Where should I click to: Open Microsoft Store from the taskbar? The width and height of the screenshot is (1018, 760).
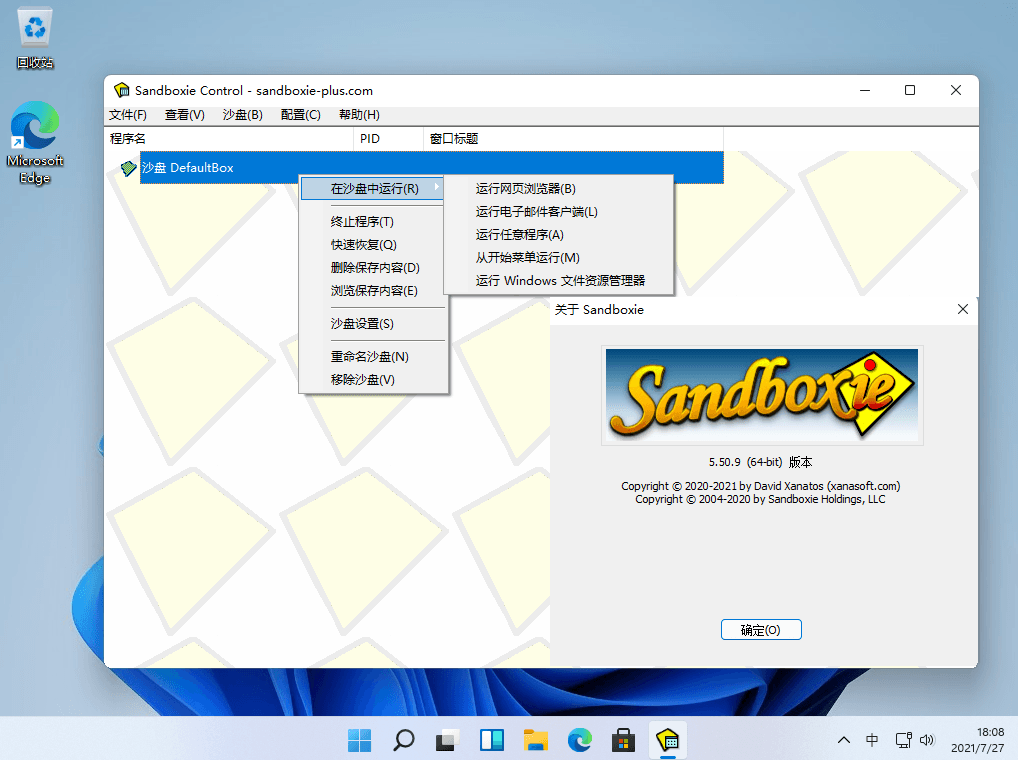[623, 740]
